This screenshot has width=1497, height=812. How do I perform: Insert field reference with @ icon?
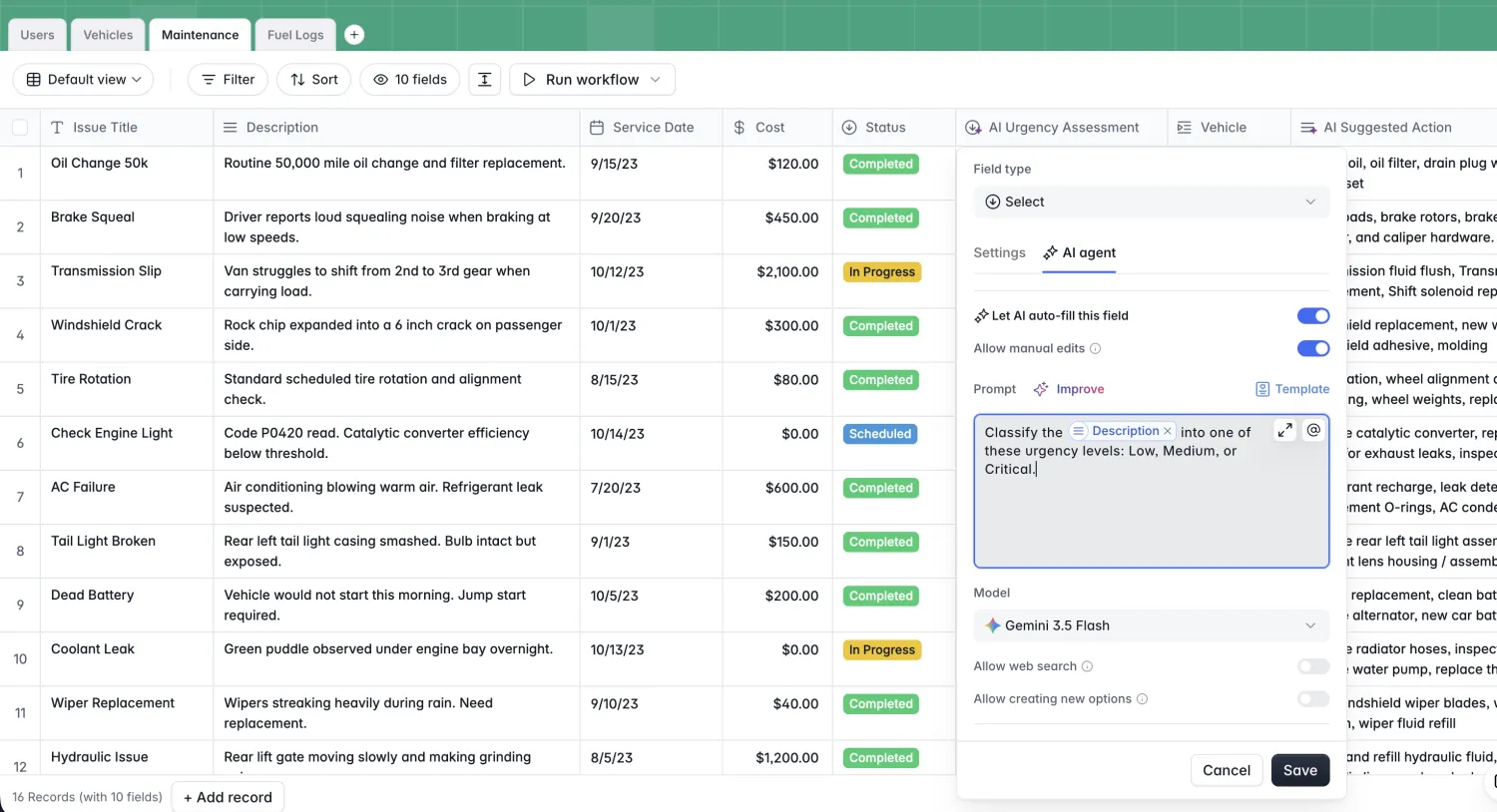[x=1313, y=430]
